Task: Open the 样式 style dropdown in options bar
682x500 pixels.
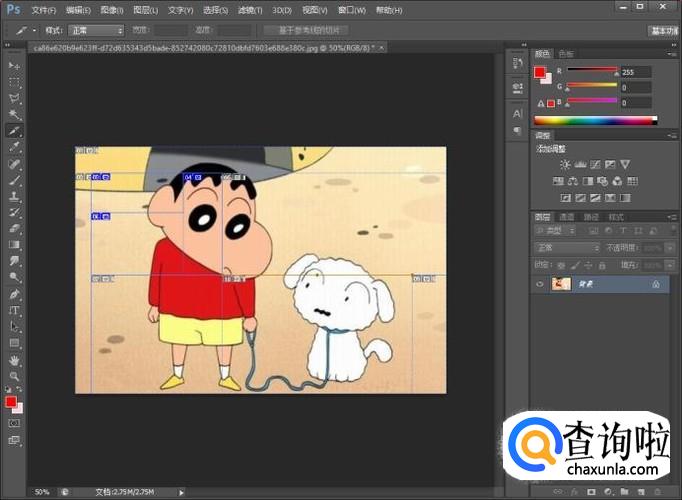Action: point(96,30)
